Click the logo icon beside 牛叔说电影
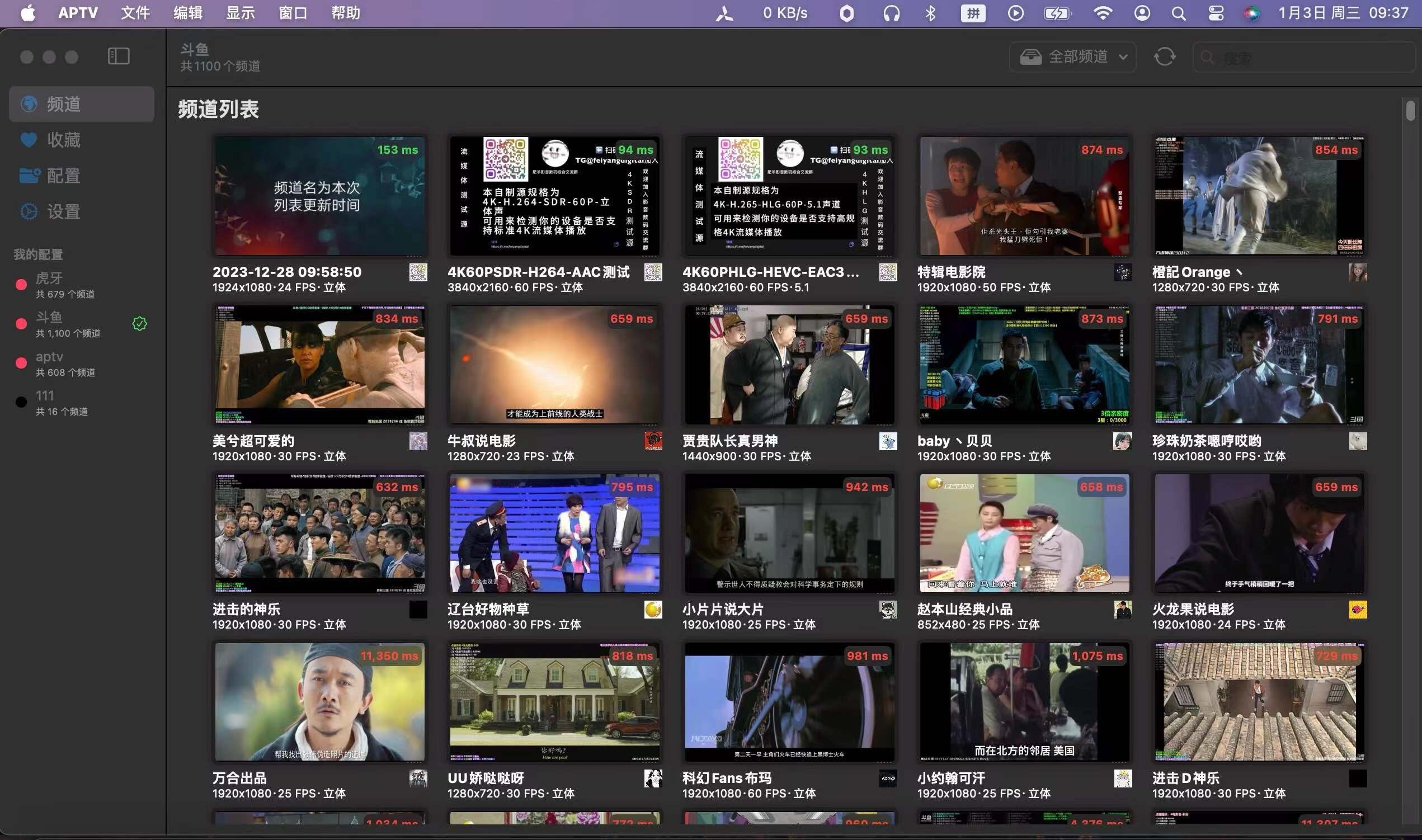Image resolution: width=1422 pixels, height=840 pixels. pyautogui.click(x=653, y=441)
